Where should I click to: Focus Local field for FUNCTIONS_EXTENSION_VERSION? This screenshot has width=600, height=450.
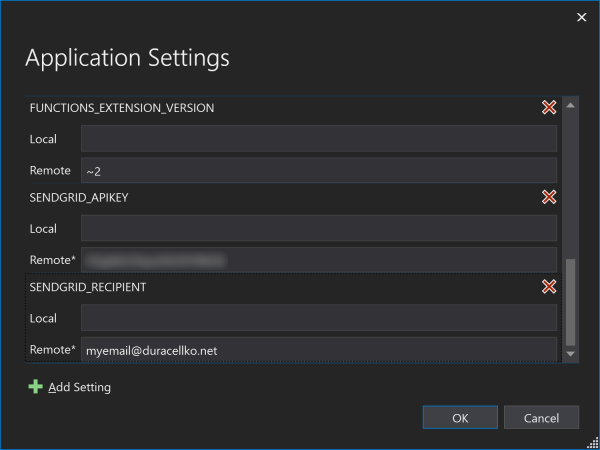318,138
